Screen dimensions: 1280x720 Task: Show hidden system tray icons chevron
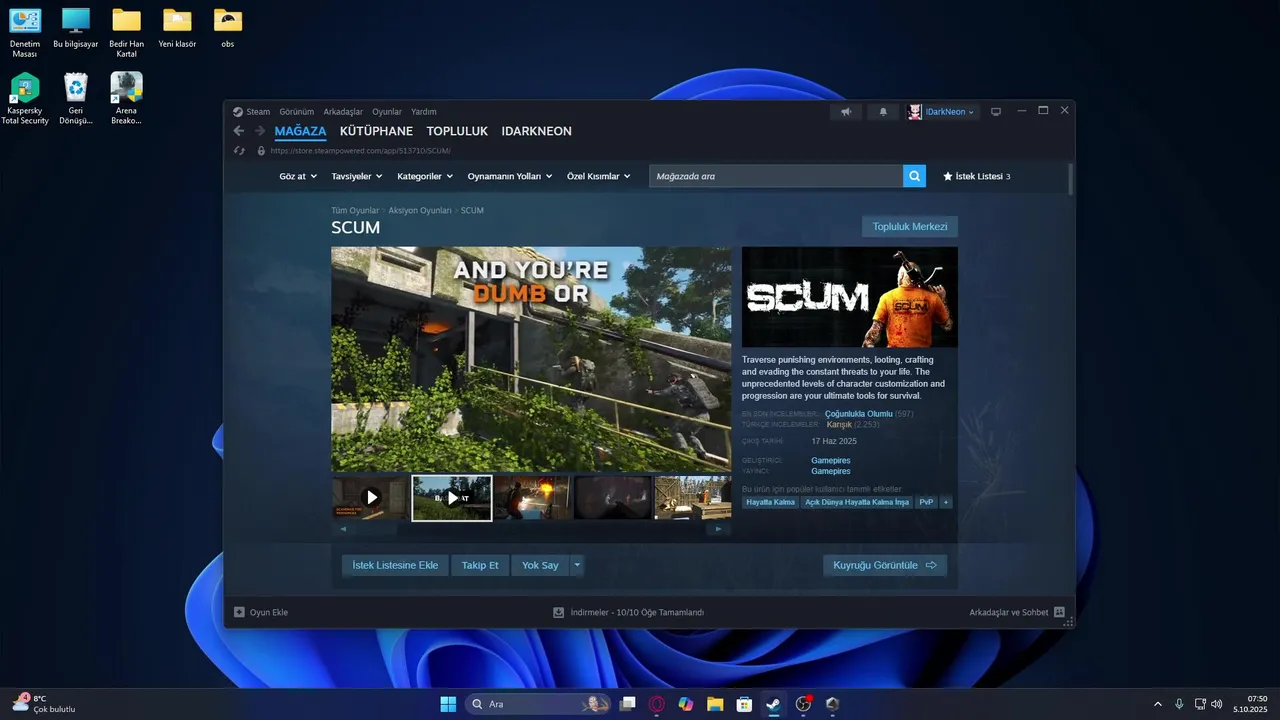pos(1158,704)
